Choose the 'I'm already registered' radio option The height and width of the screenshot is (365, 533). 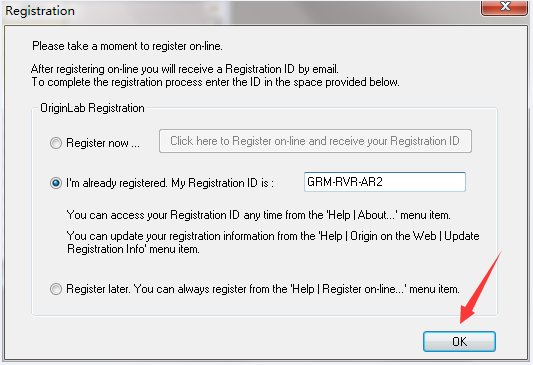56,183
